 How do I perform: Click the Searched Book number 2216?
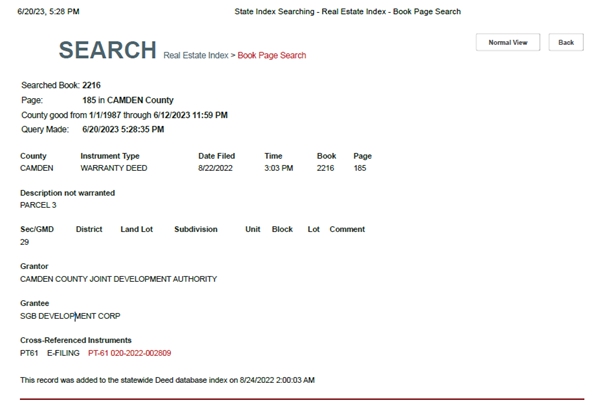91,85
